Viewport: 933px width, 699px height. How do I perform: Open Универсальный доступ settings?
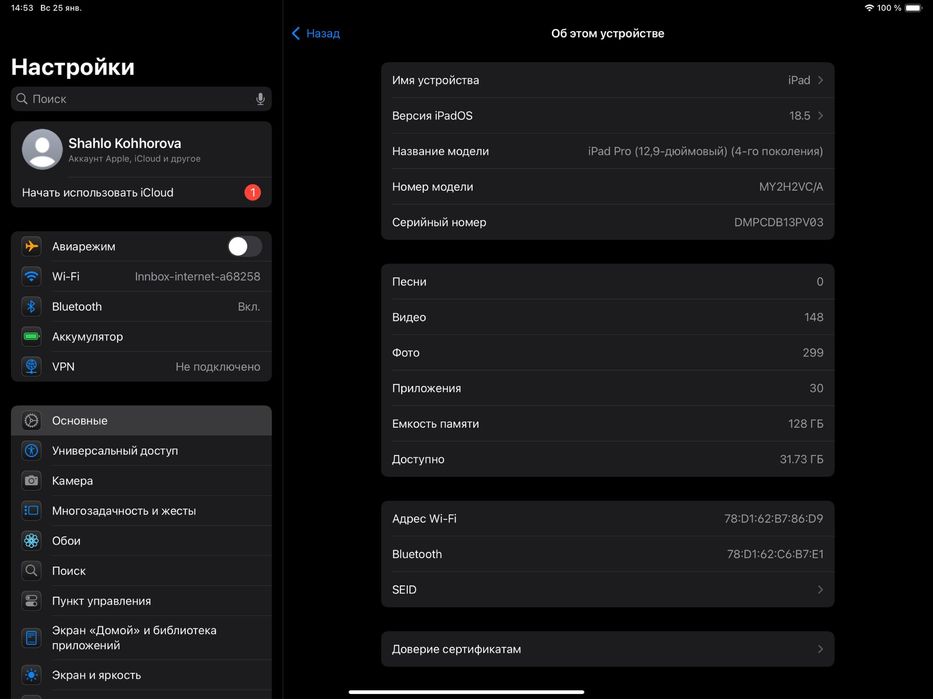pyautogui.click(x=141, y=450)
